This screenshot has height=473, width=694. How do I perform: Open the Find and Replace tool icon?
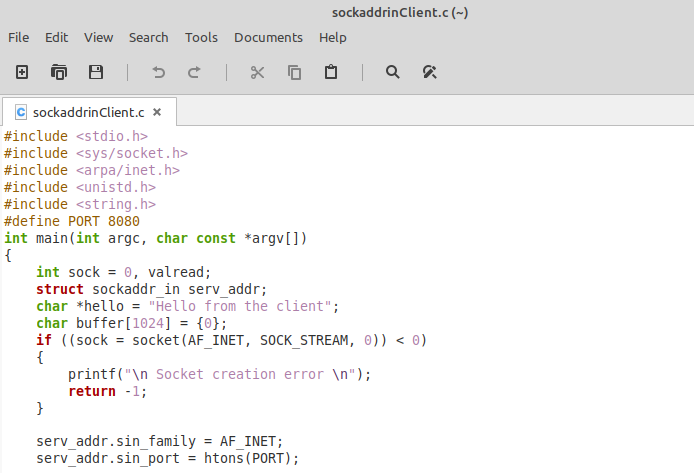[430, 72]
